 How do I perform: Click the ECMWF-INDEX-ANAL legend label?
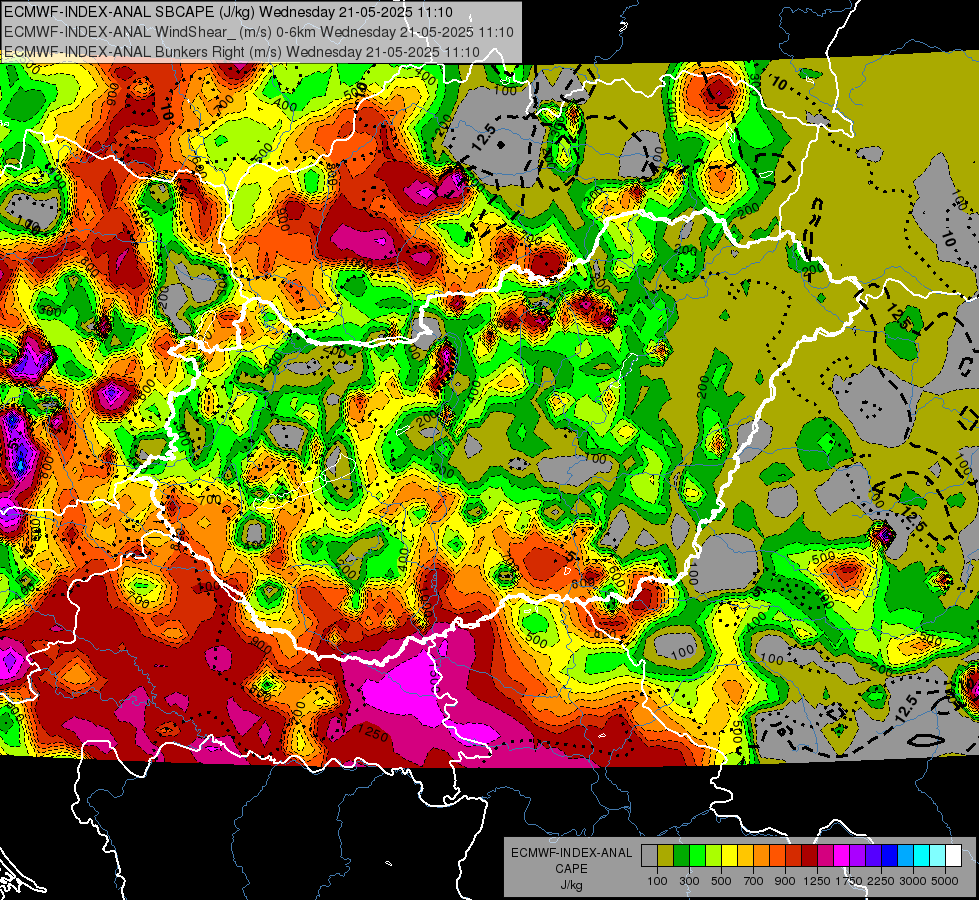tap(571, 853)
